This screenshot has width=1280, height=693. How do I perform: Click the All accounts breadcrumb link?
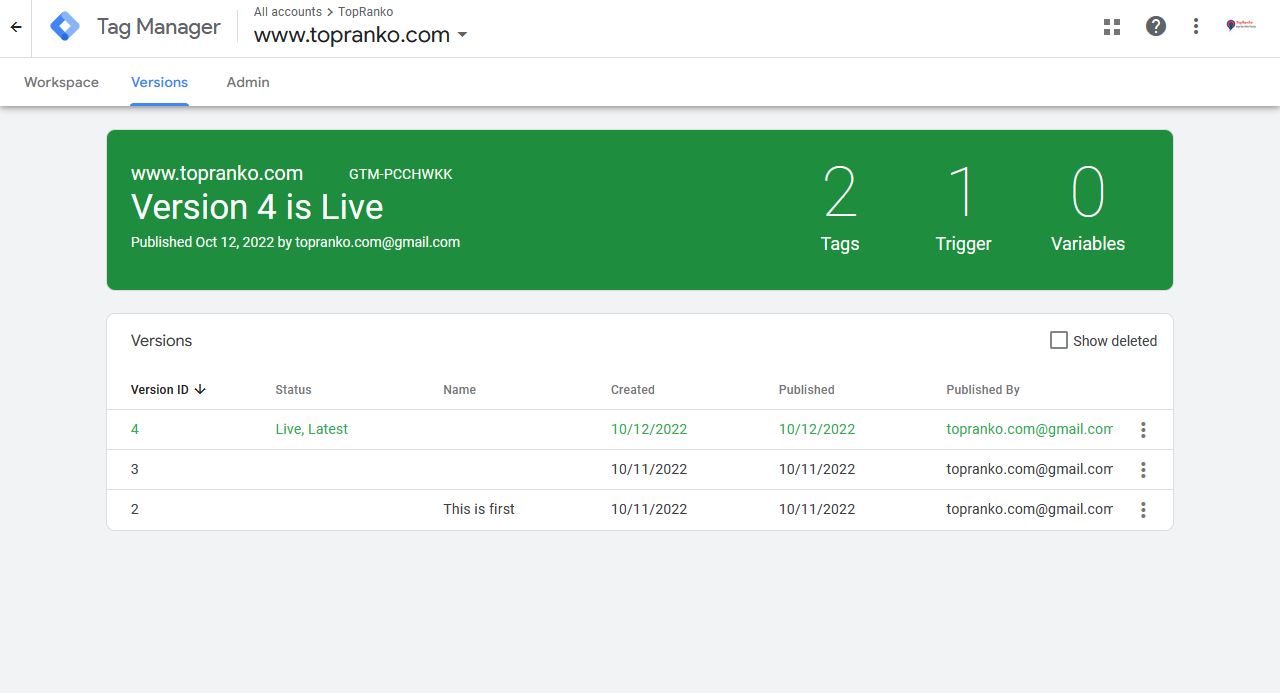tap(288, 12)
